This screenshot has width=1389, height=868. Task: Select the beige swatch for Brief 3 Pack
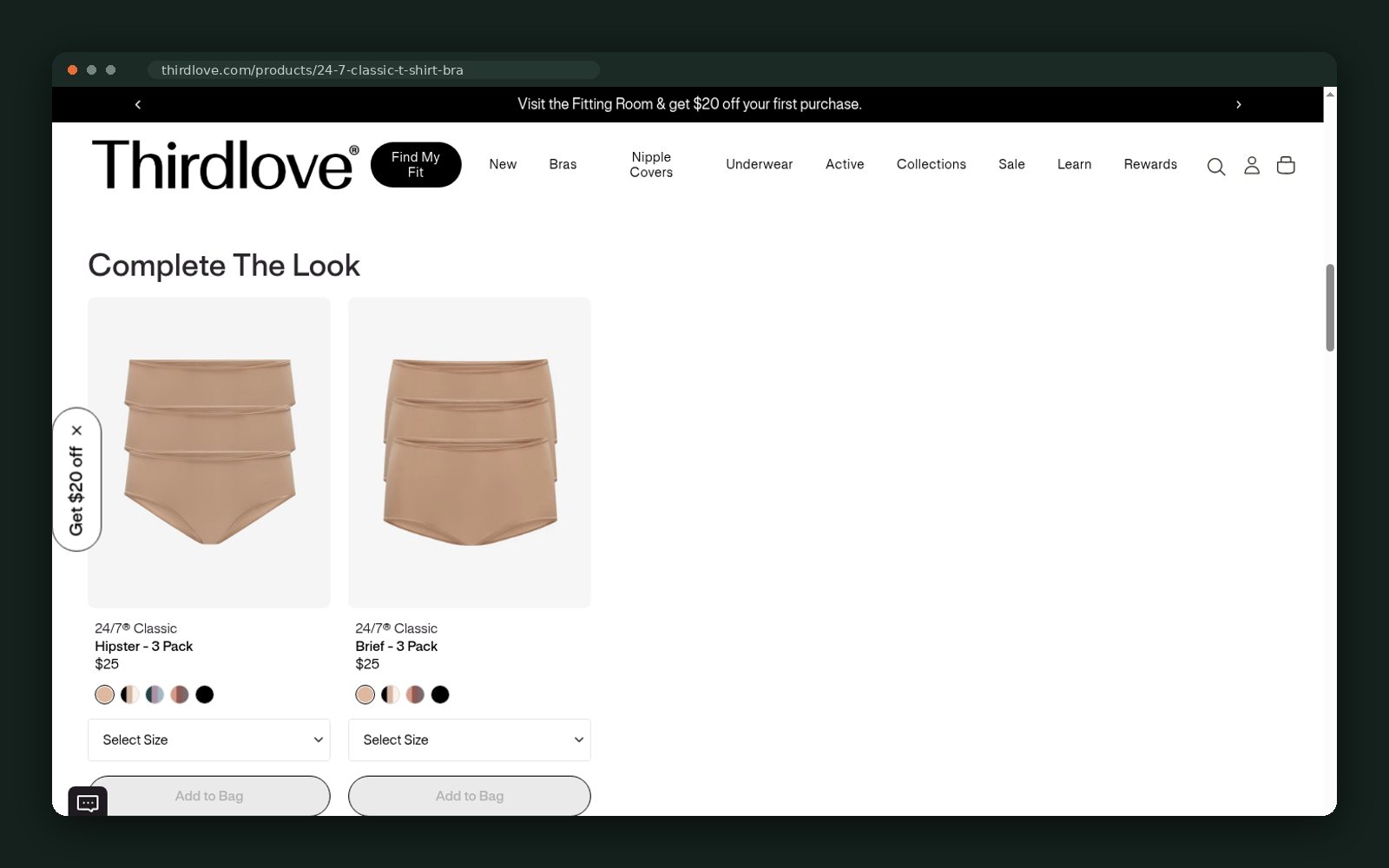(x=365, y=694)
